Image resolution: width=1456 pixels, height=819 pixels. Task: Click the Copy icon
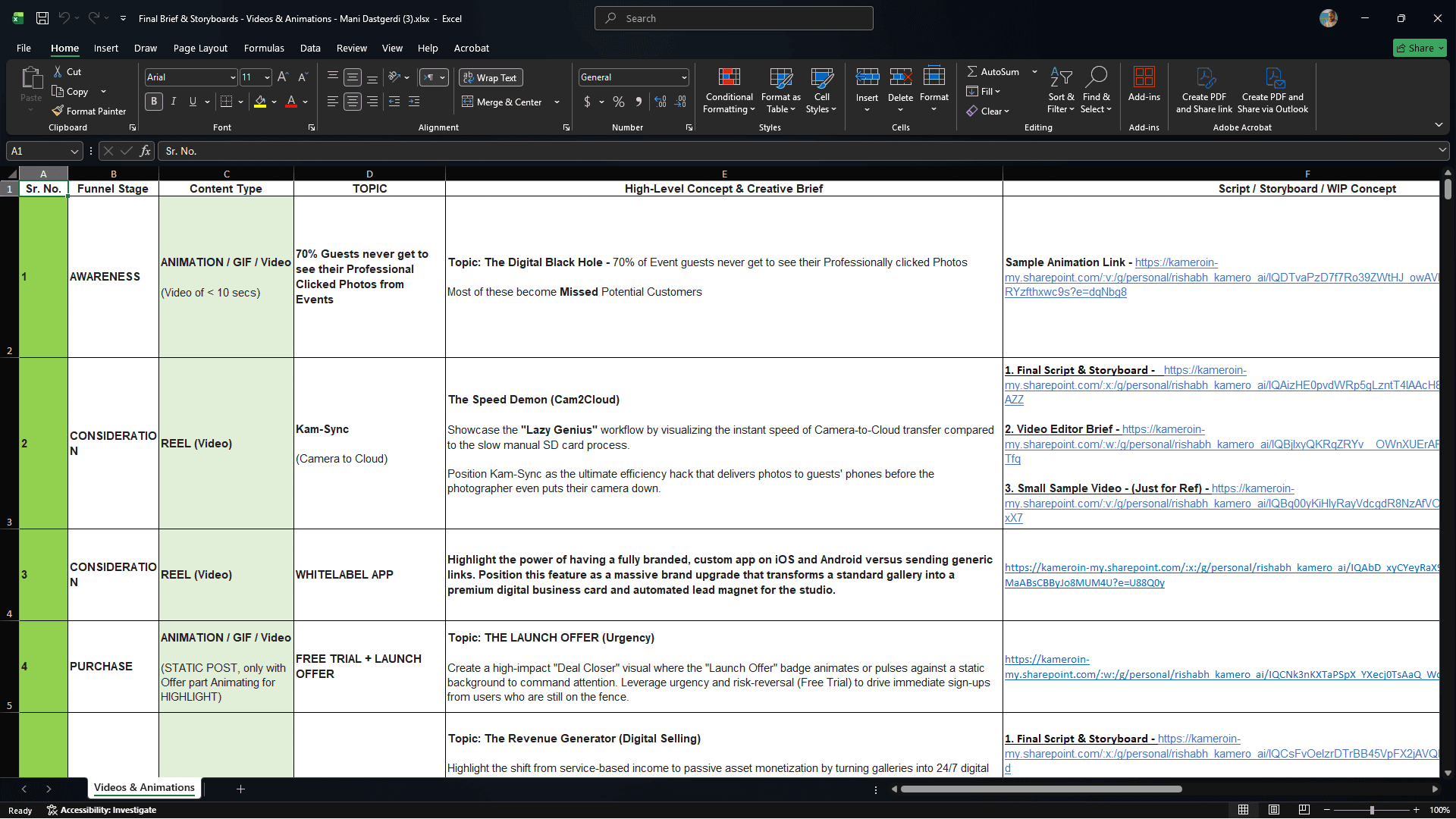coord(58,91)
